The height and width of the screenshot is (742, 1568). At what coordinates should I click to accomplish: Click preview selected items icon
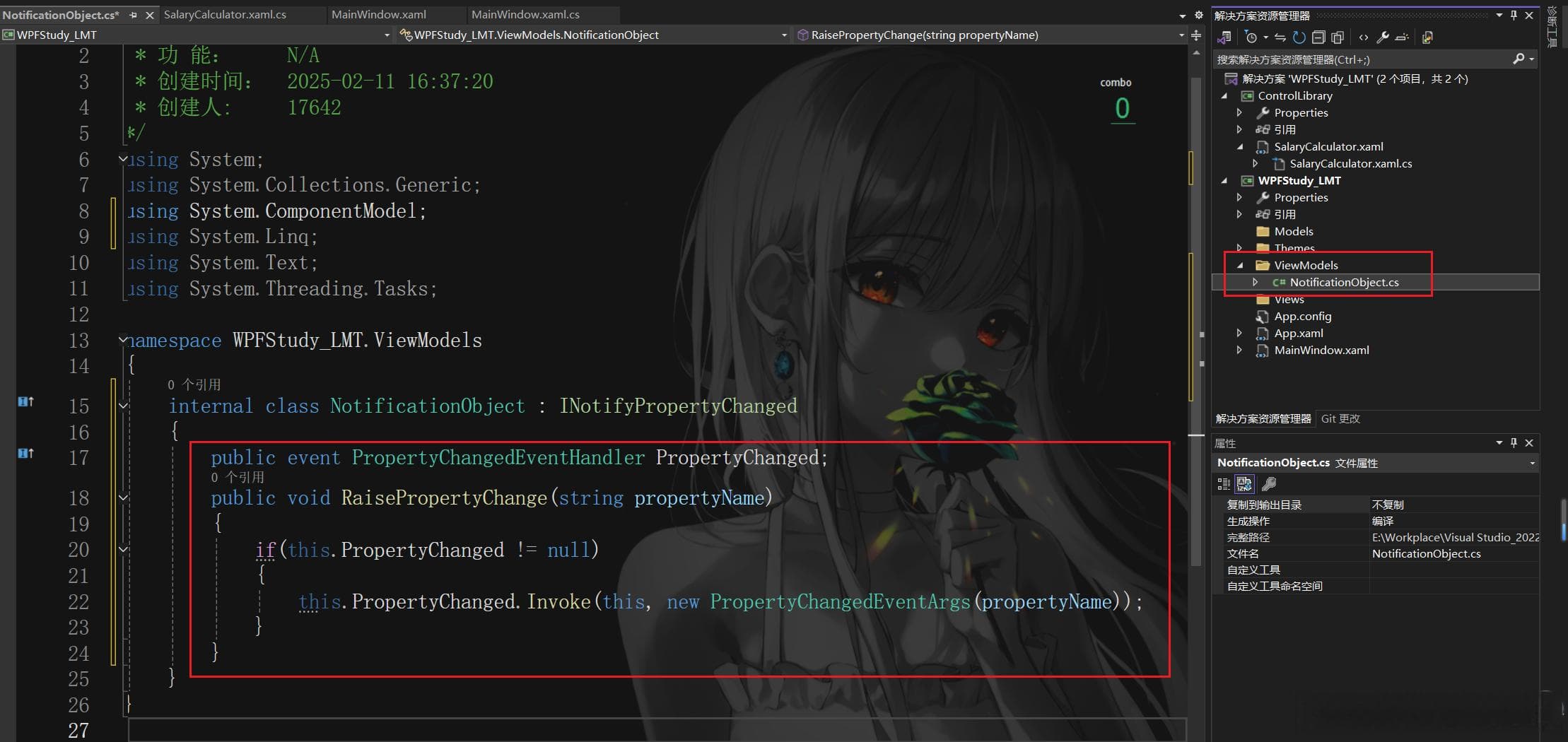point(1403,37)
